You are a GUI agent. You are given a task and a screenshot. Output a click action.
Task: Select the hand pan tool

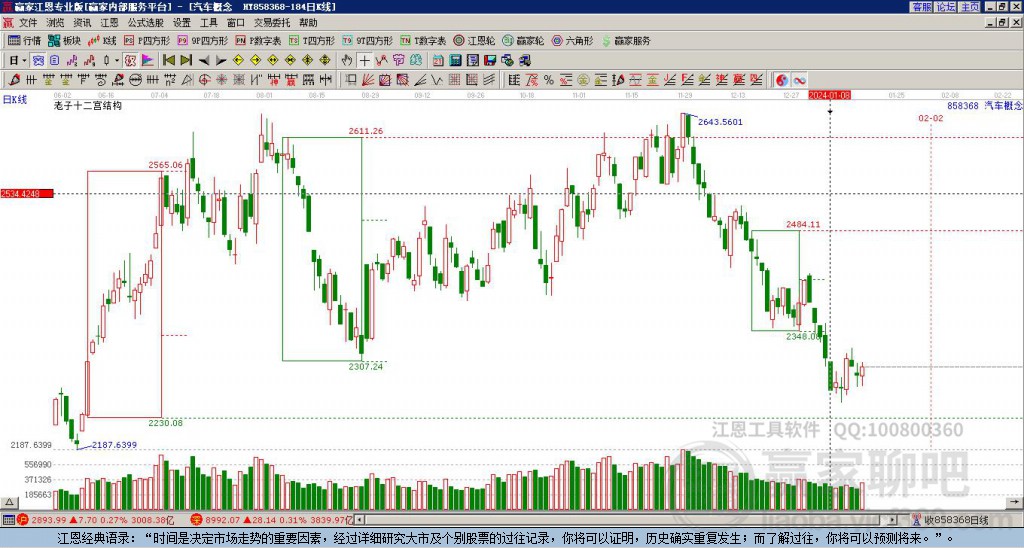(347, 61)
